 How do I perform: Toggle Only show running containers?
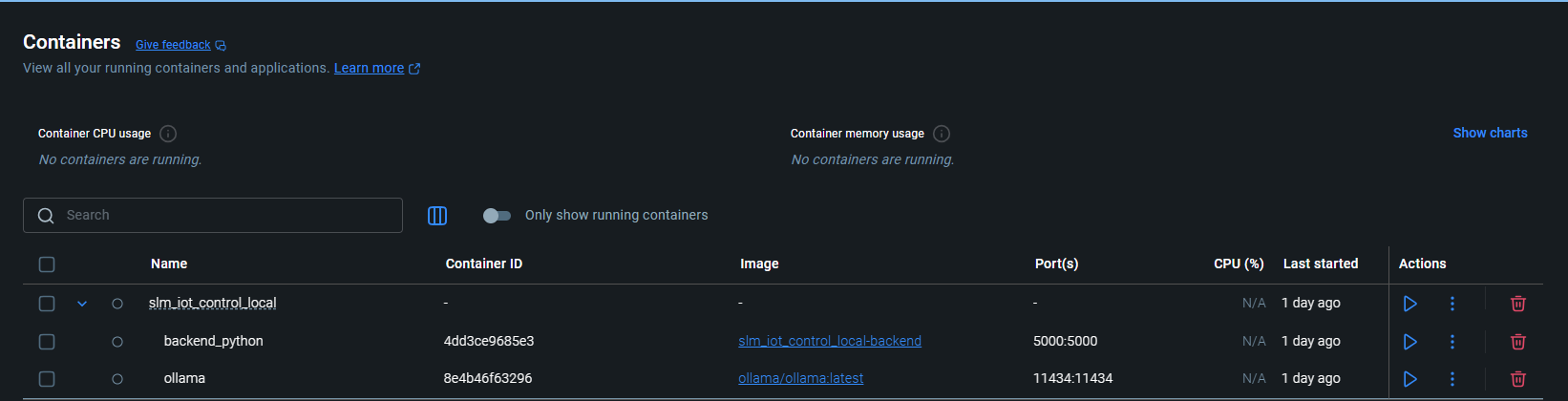click(x=497, y=216)
